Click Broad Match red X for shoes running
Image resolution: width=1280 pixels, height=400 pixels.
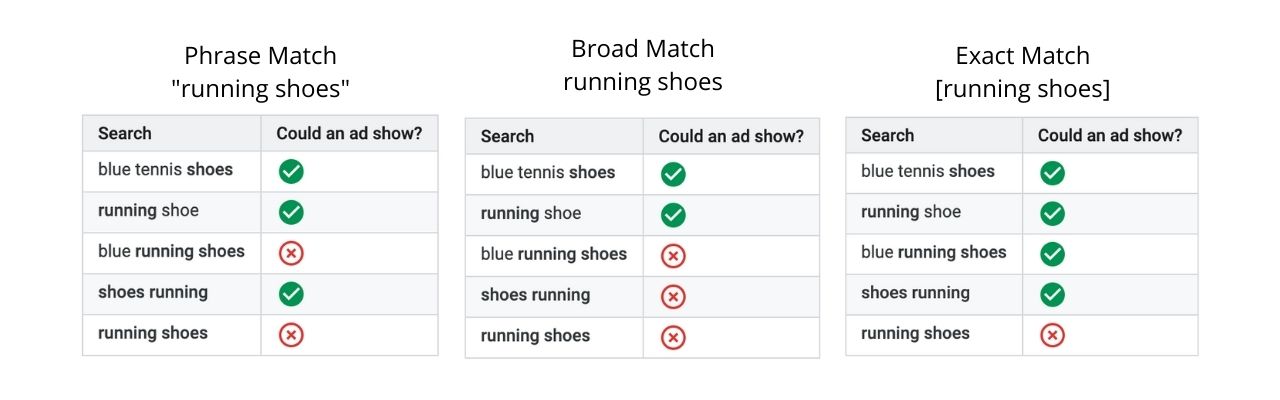coord(673,297)
